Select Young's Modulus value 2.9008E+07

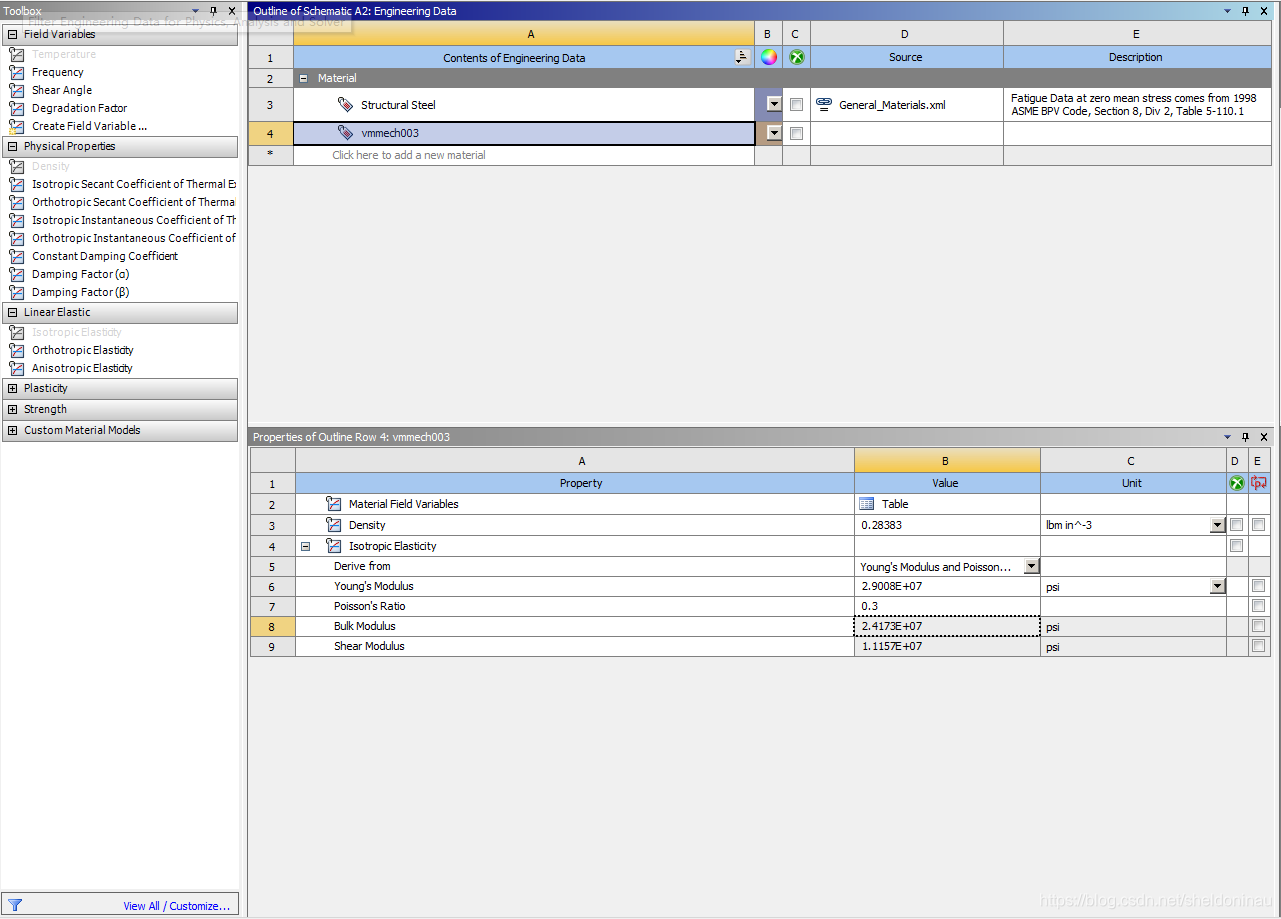pos(947,586)
